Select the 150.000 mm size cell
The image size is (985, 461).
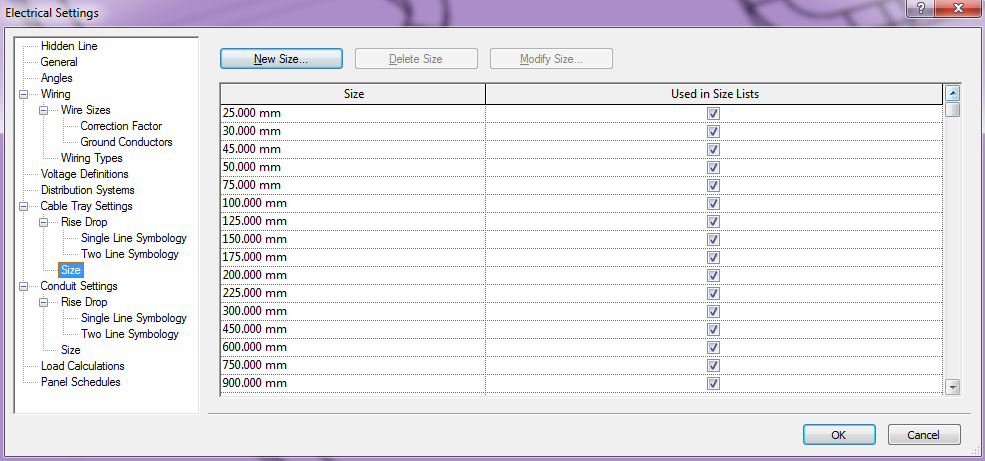353,239
